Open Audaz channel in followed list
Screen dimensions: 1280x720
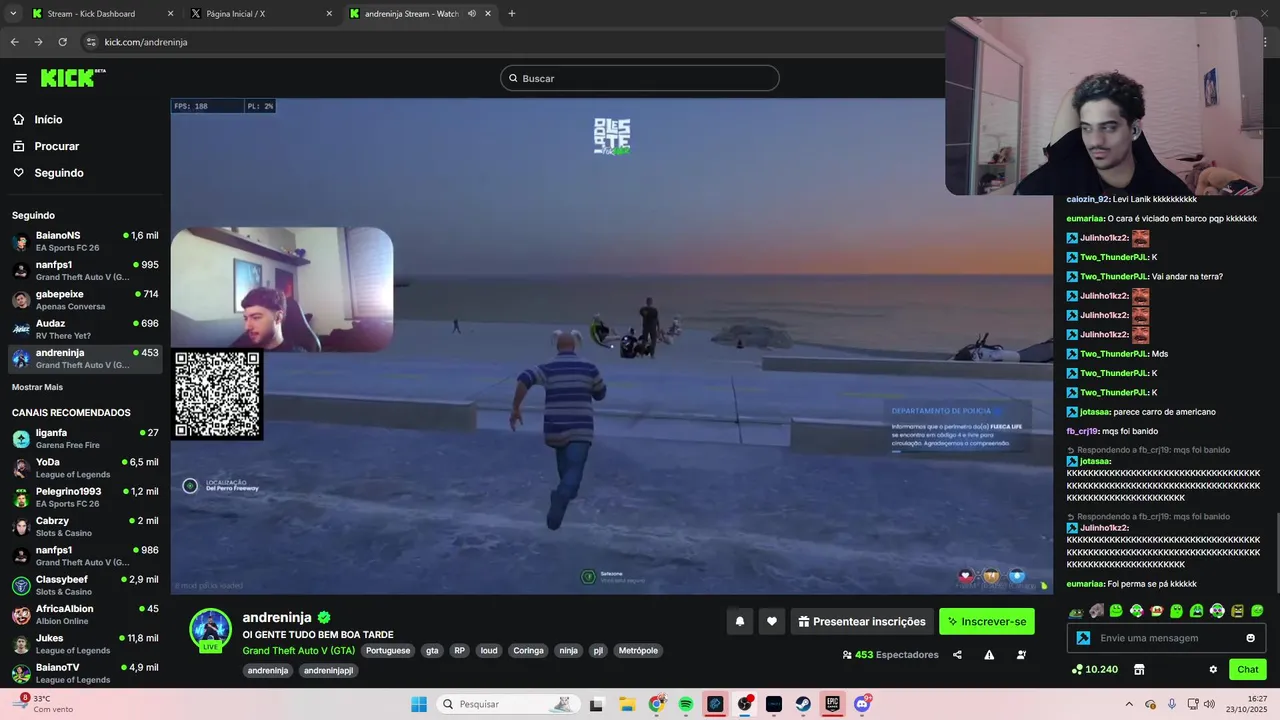85,329
